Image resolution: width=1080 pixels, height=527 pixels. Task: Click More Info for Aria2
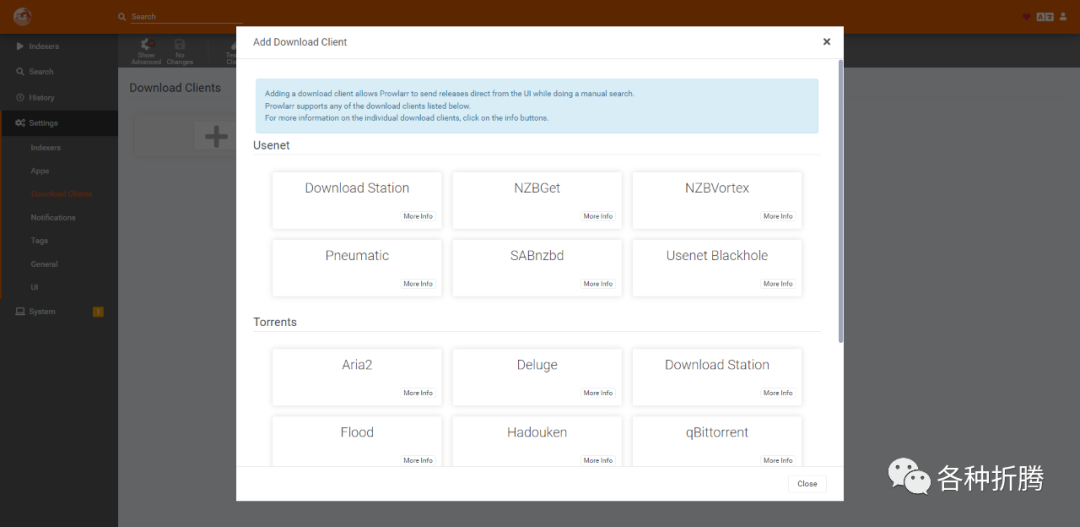[418, 393]
